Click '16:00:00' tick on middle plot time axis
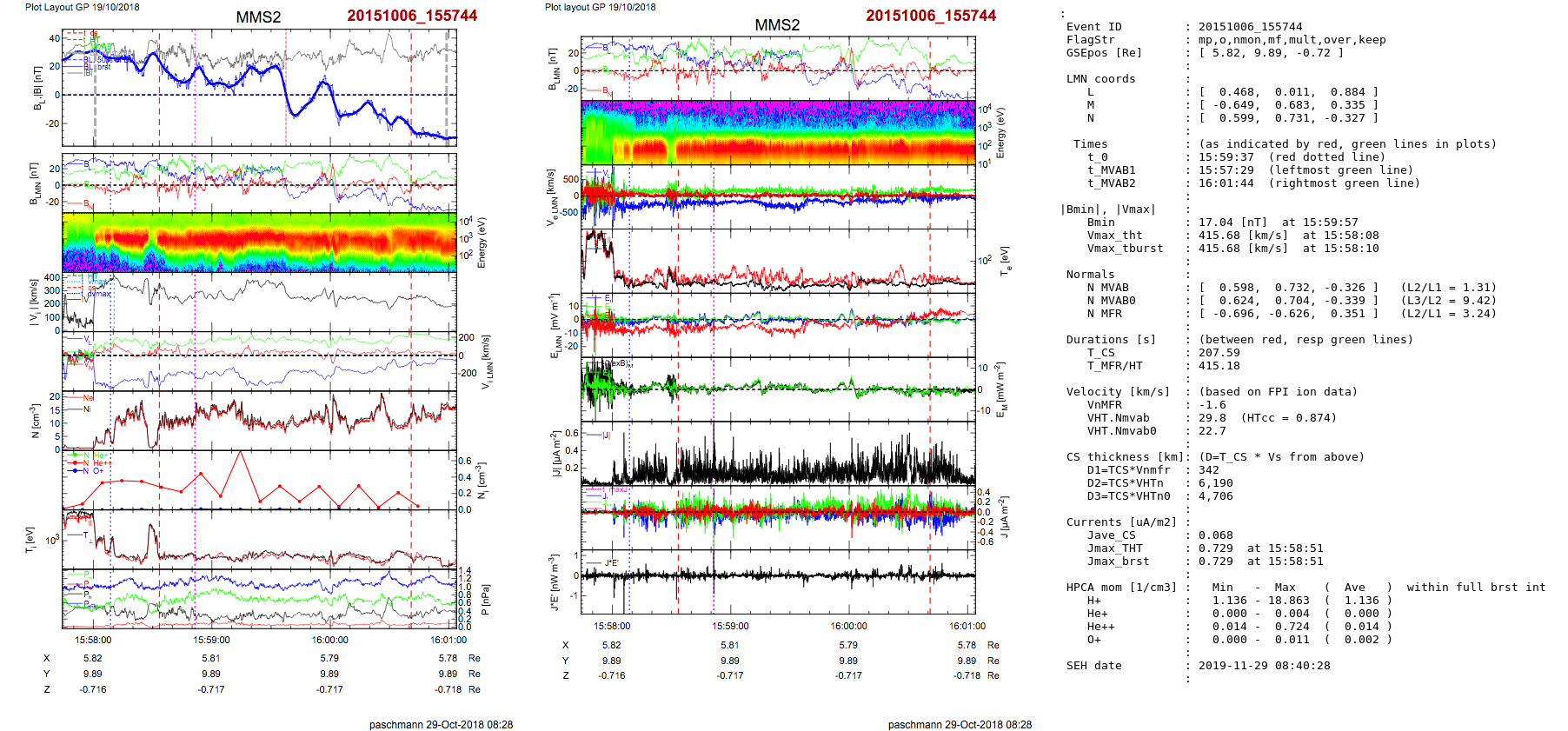 848,626
